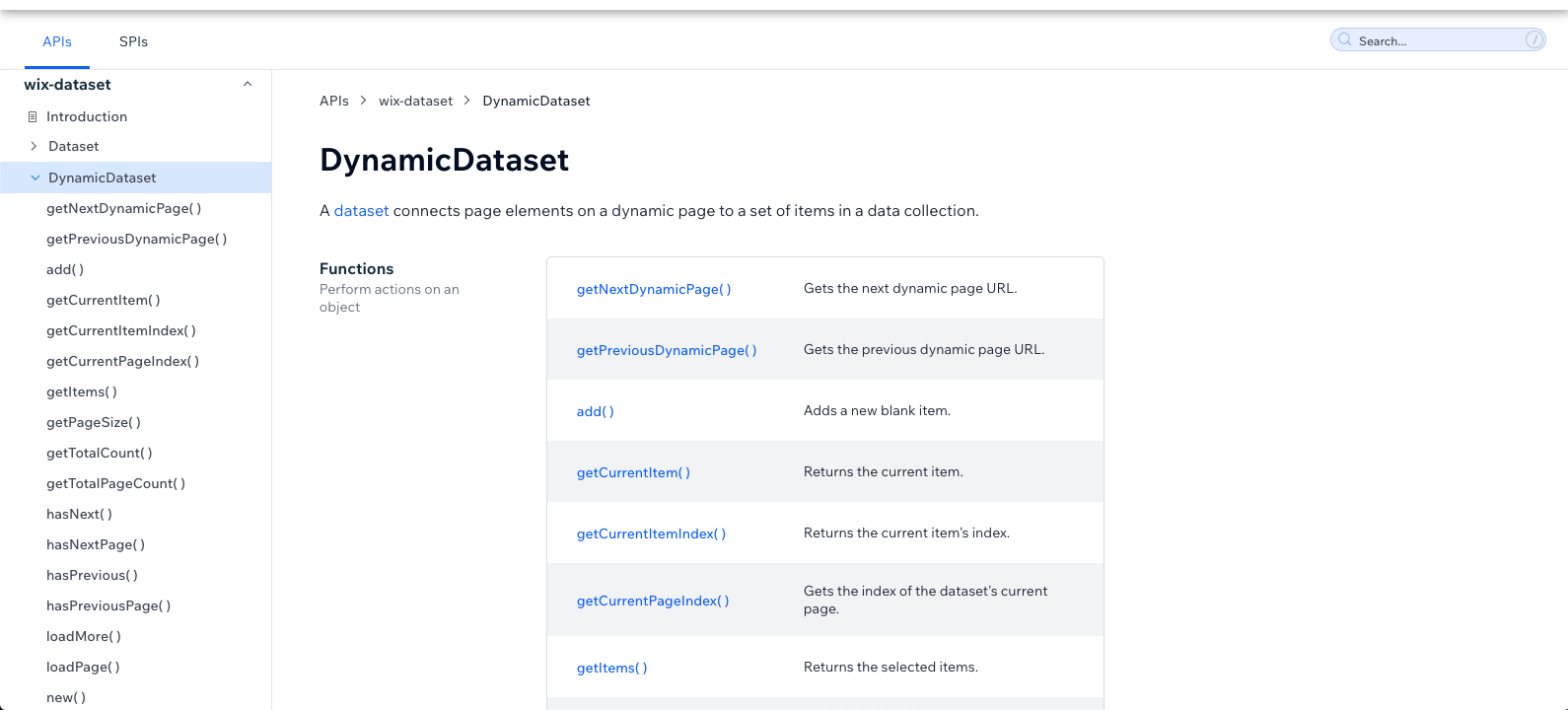Open the add() function link in table
Screen dimensions: 1568x710
coord(595,411)
